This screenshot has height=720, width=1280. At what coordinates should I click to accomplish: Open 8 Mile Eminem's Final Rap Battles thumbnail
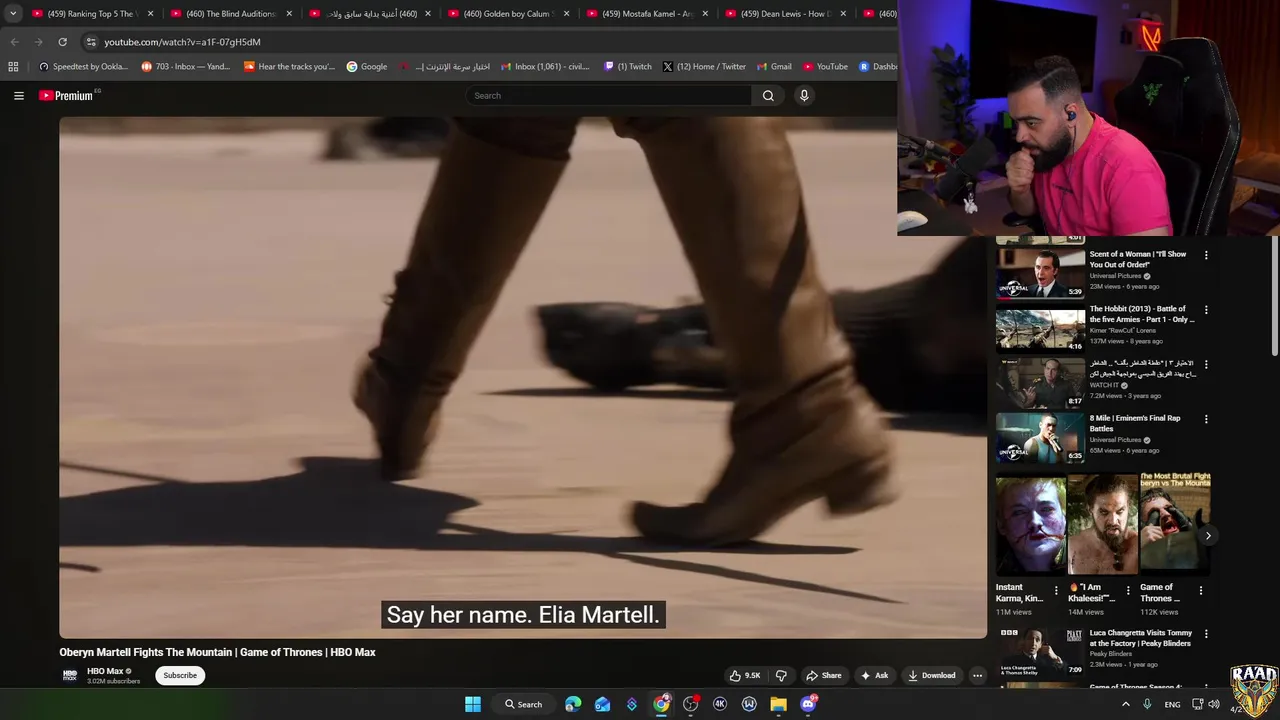click(1040, 437)
